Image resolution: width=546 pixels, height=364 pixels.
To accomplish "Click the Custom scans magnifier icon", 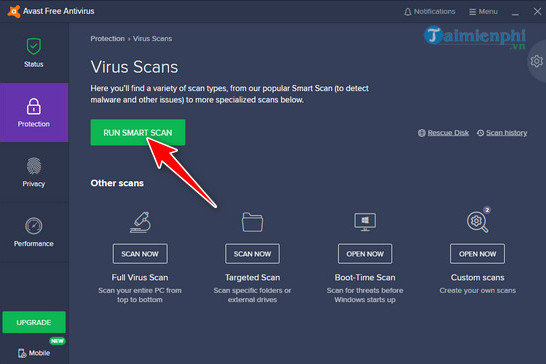I will pos(477,221).
